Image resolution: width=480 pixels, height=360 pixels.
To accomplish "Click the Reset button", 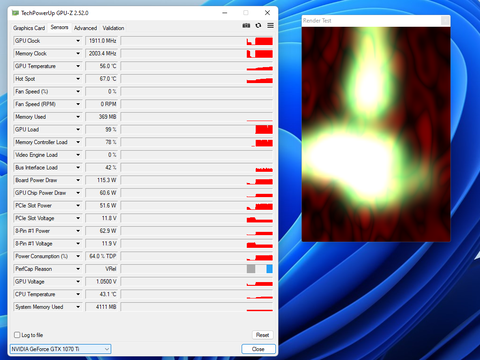I will click(262, 335).
